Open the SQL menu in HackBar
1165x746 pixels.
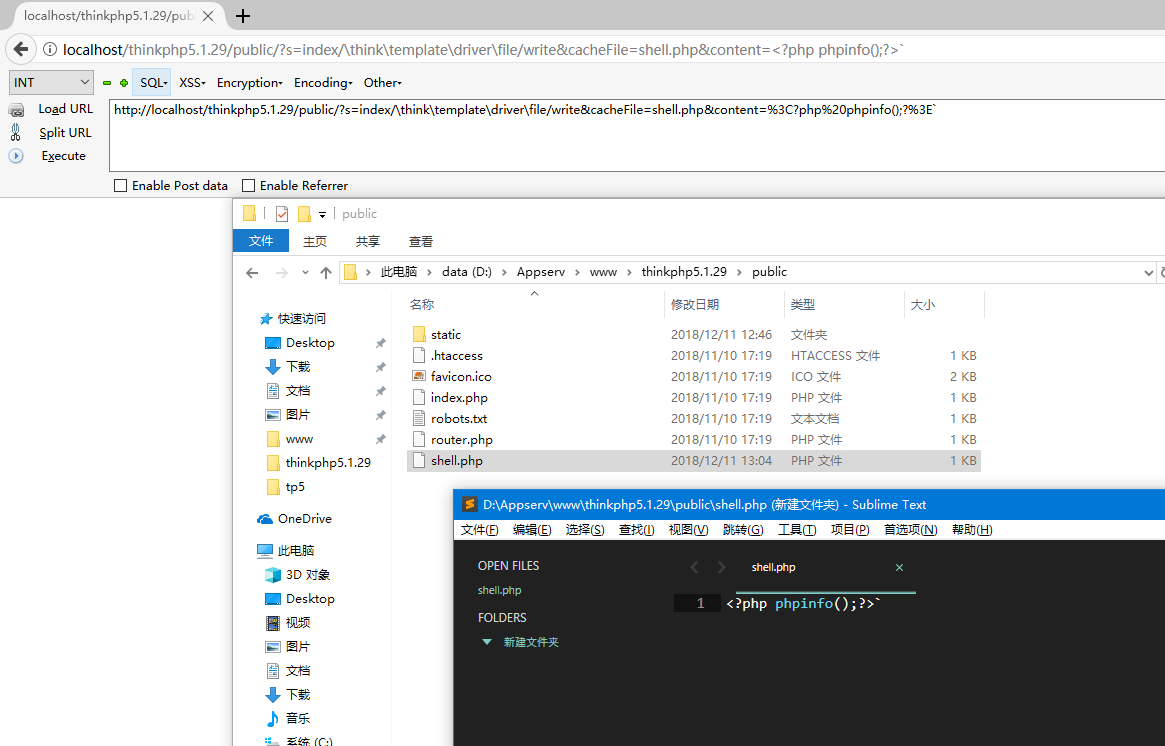153,82
